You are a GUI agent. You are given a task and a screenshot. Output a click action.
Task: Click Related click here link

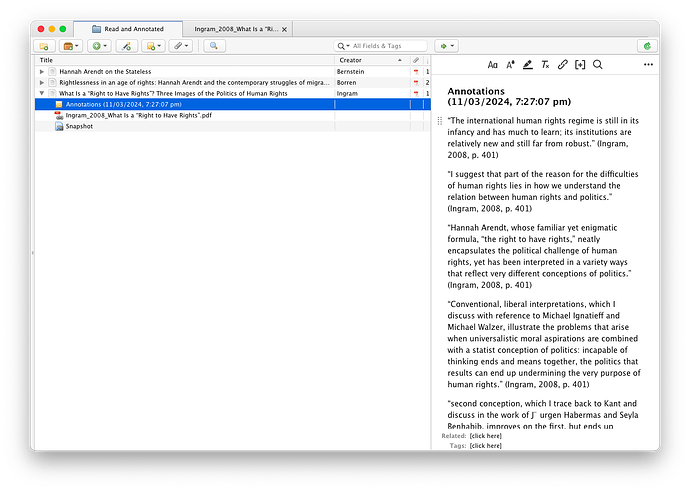click(x=485, y=436)
